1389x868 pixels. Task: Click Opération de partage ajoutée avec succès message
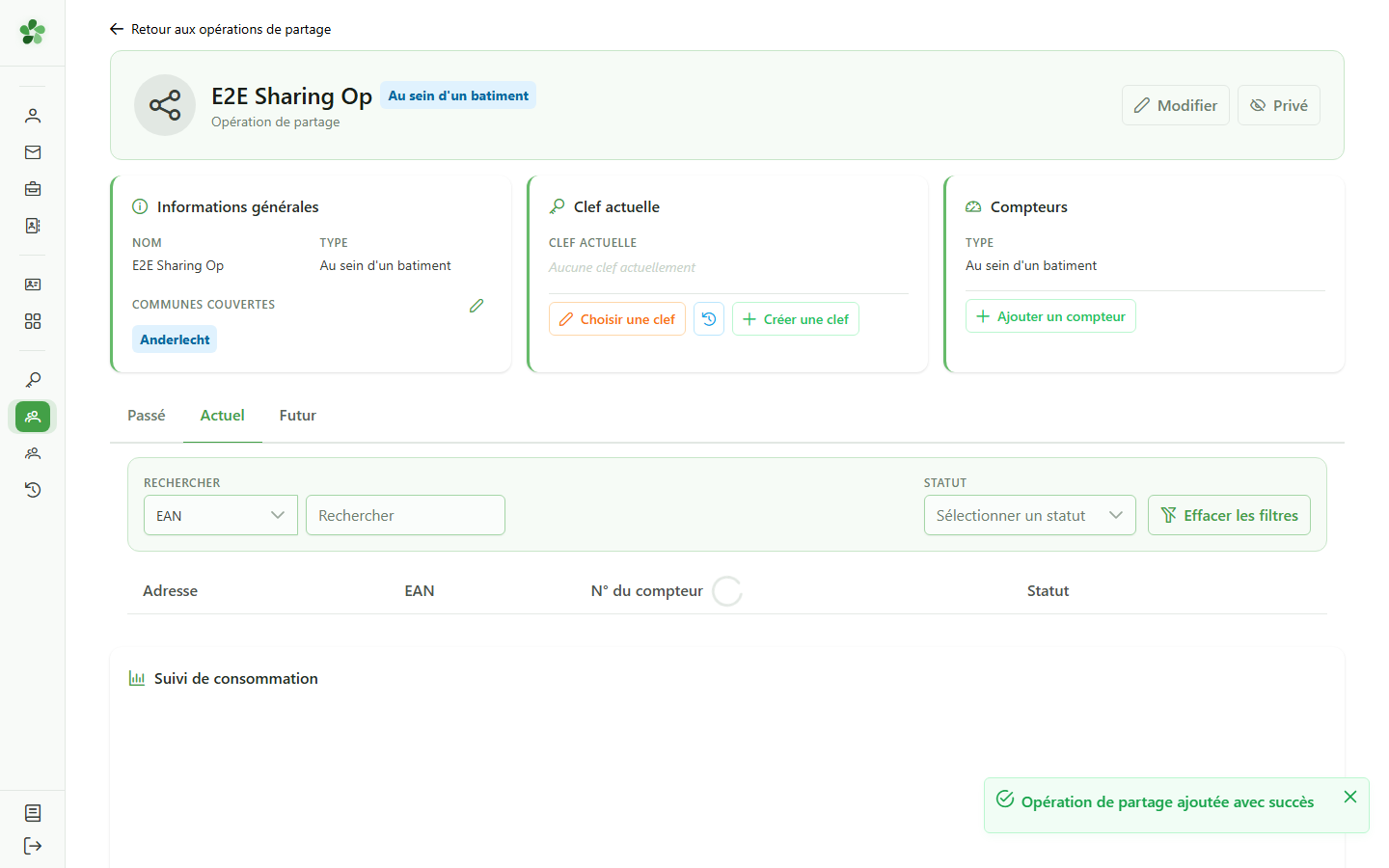(x=1167, y=801)
